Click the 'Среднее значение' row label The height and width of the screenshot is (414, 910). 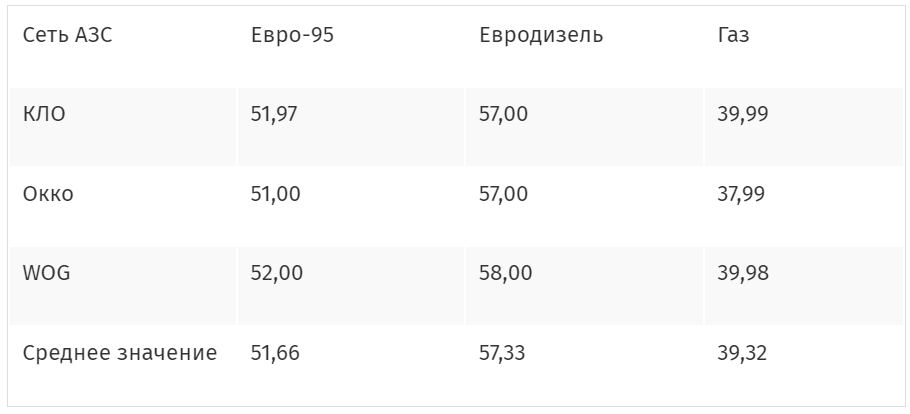tap(120, 353)
